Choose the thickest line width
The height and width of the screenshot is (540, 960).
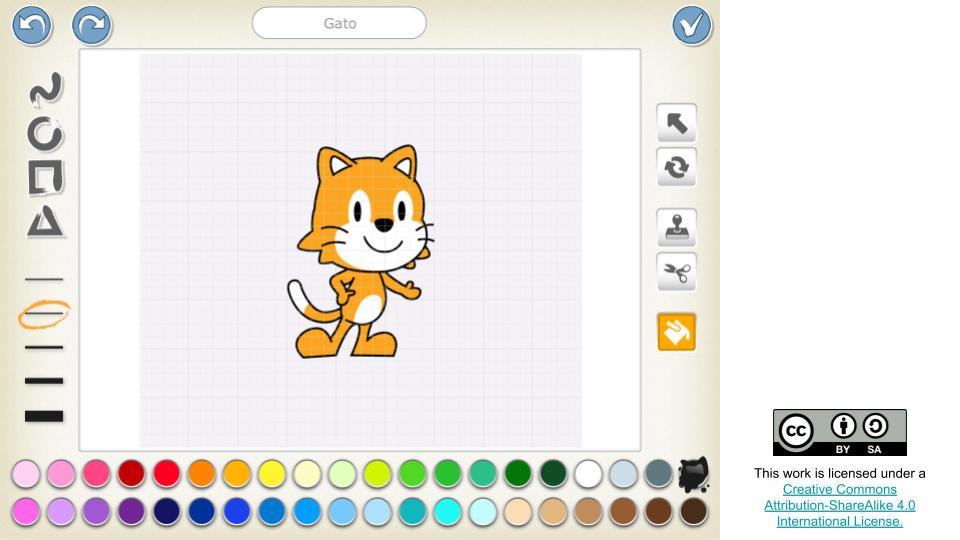point(44,416)
